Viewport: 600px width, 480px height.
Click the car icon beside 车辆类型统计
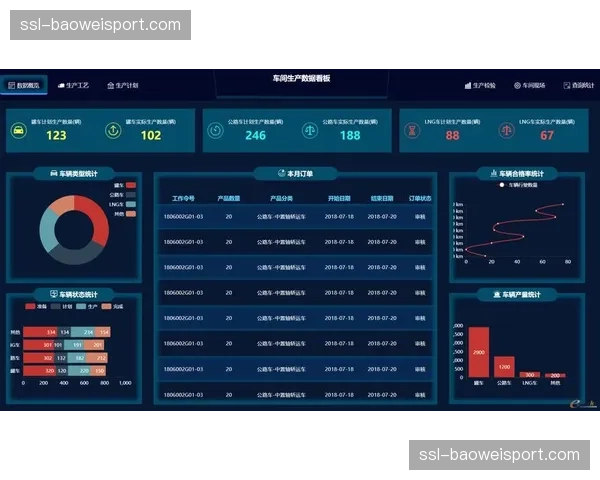click(52, 174)
